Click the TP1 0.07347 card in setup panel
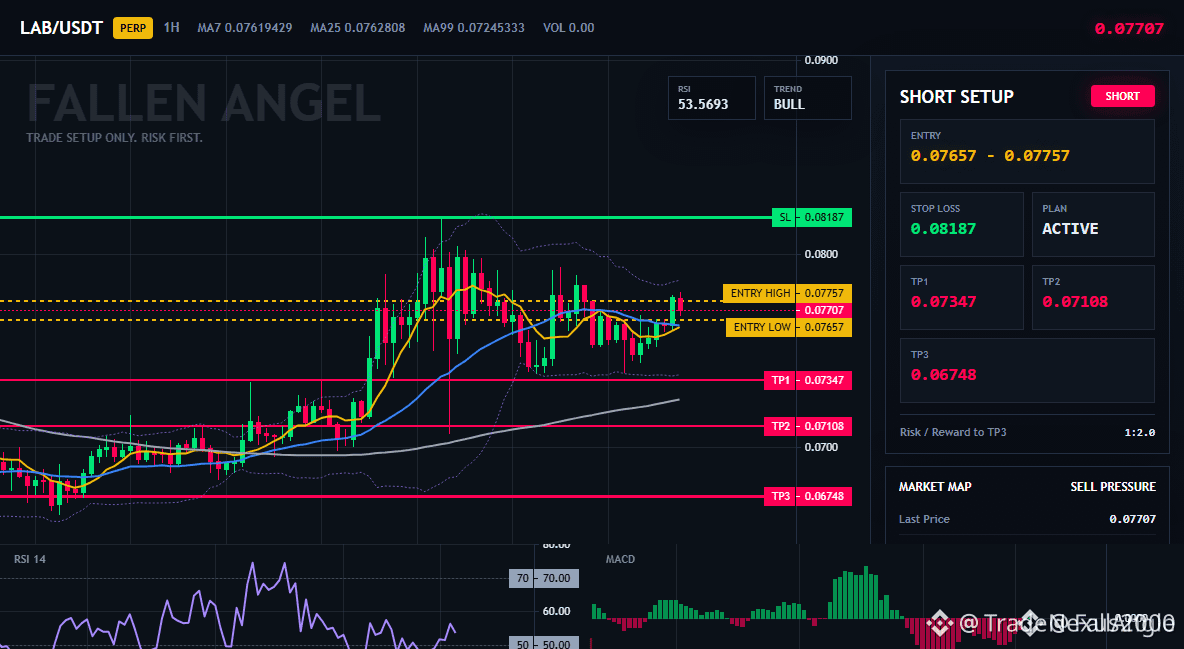 (x=961, y=297)
